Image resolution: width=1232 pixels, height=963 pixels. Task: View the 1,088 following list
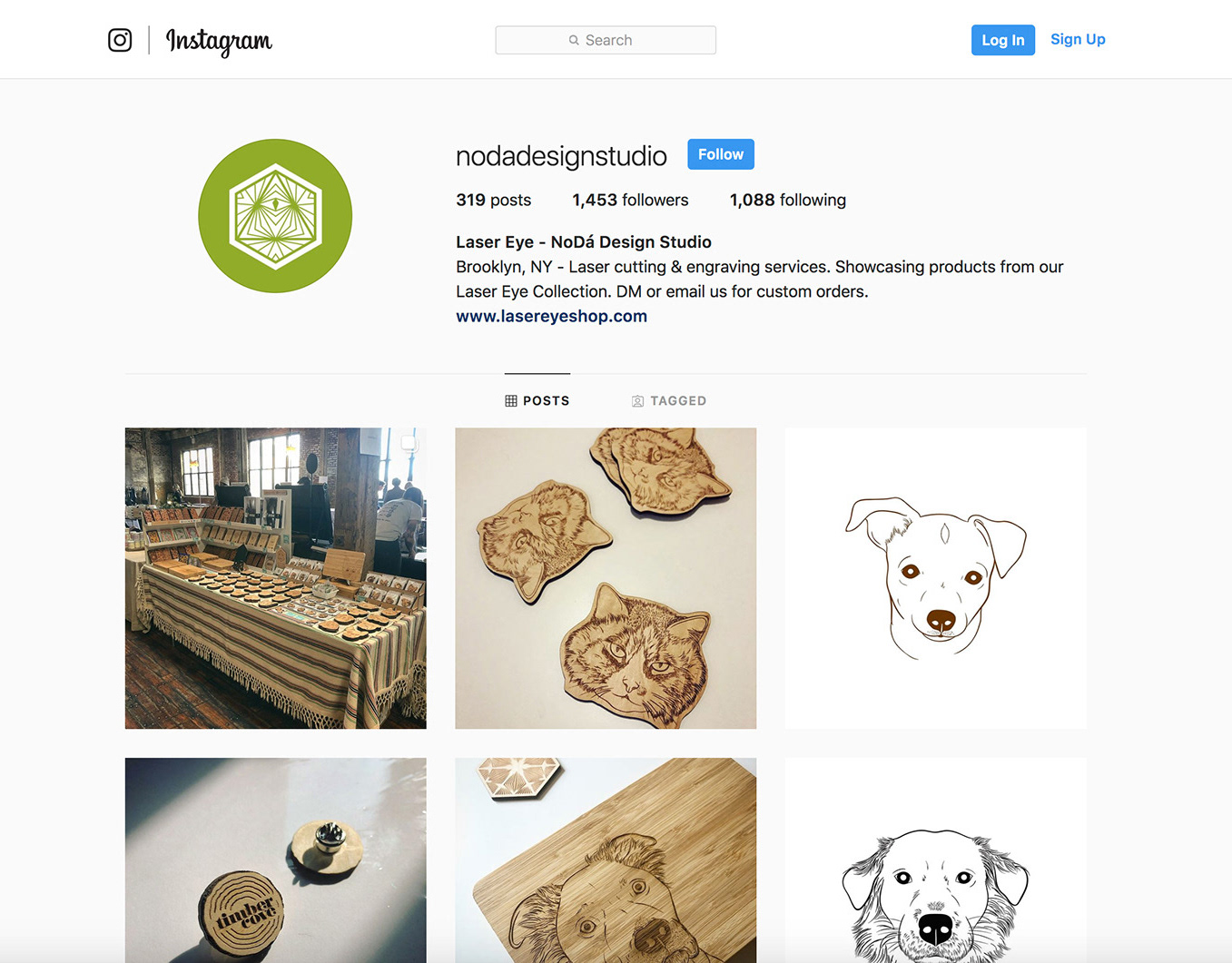(x=787, y=200)
